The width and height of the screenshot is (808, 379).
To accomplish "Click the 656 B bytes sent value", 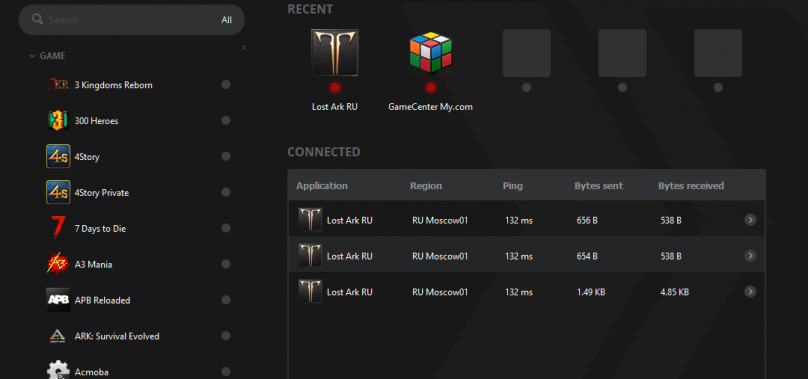I will click(587, 221).
